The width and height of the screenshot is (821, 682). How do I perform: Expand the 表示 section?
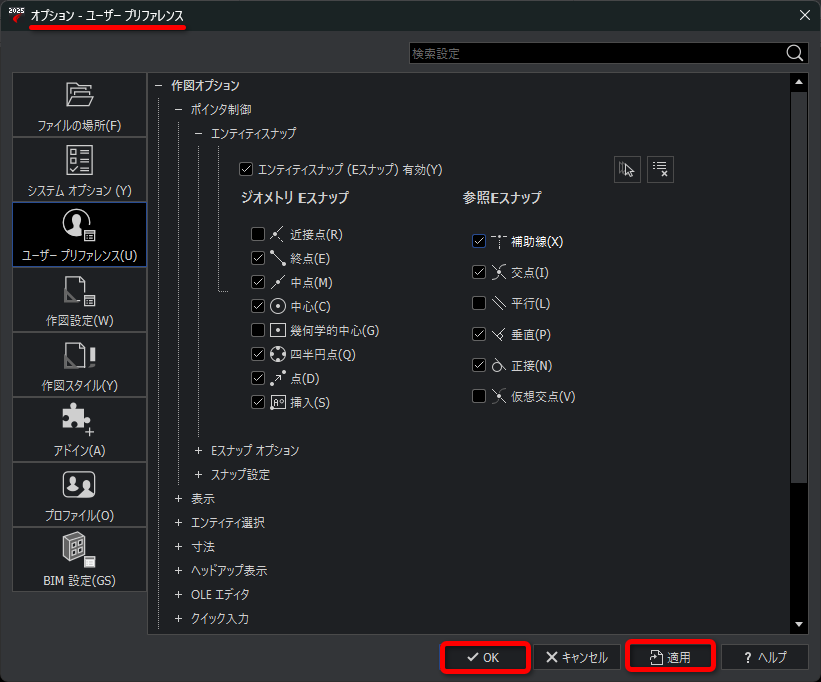[179, 499]
